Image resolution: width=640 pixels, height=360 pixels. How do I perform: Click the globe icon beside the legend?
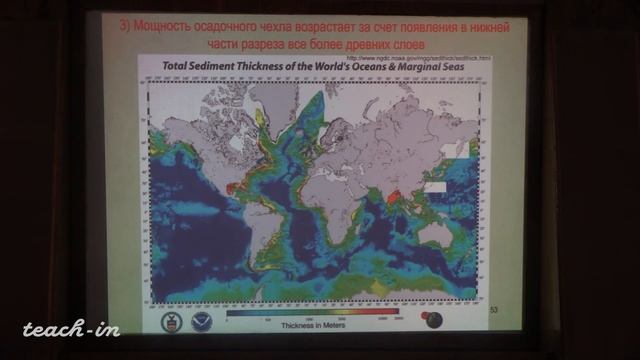433,320
